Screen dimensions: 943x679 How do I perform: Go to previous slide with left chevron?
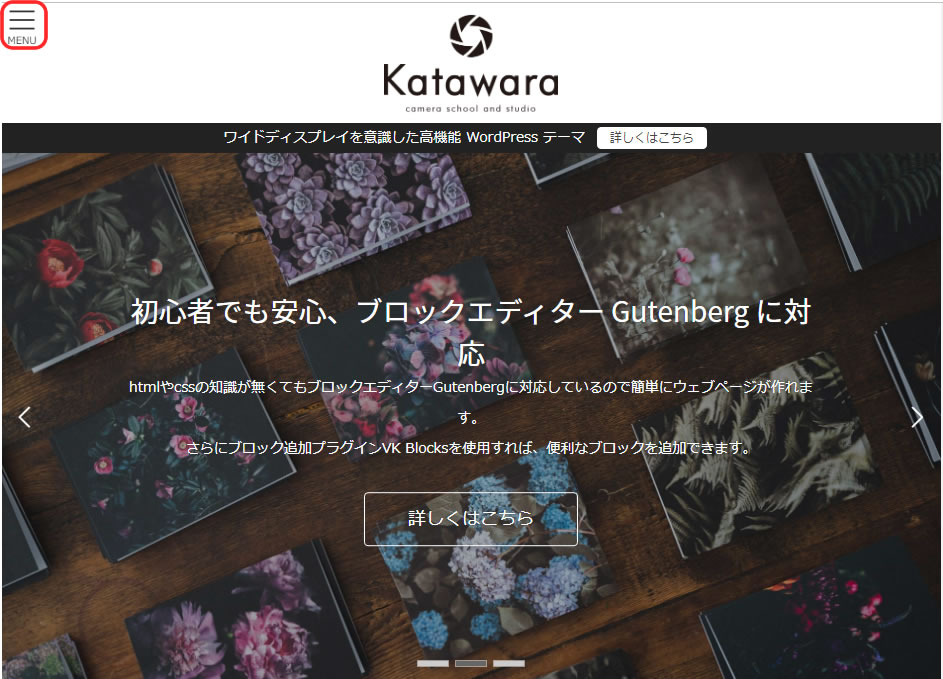25,417
